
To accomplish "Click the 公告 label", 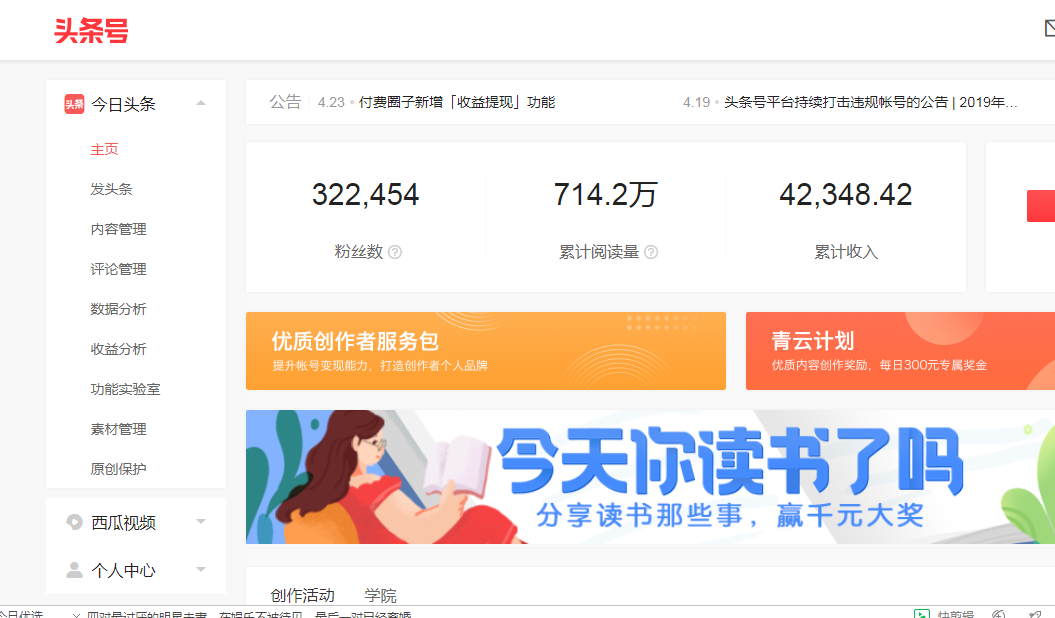I will 285,102.
